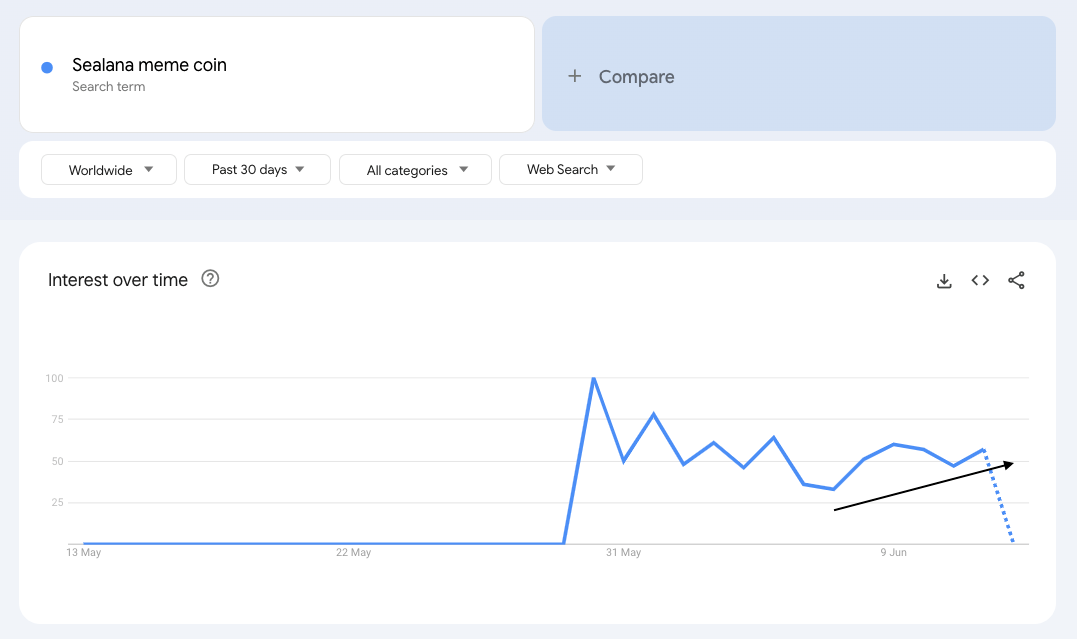
Task: Click the plus icon in Compare box
Action: click(x=575, y=76)
